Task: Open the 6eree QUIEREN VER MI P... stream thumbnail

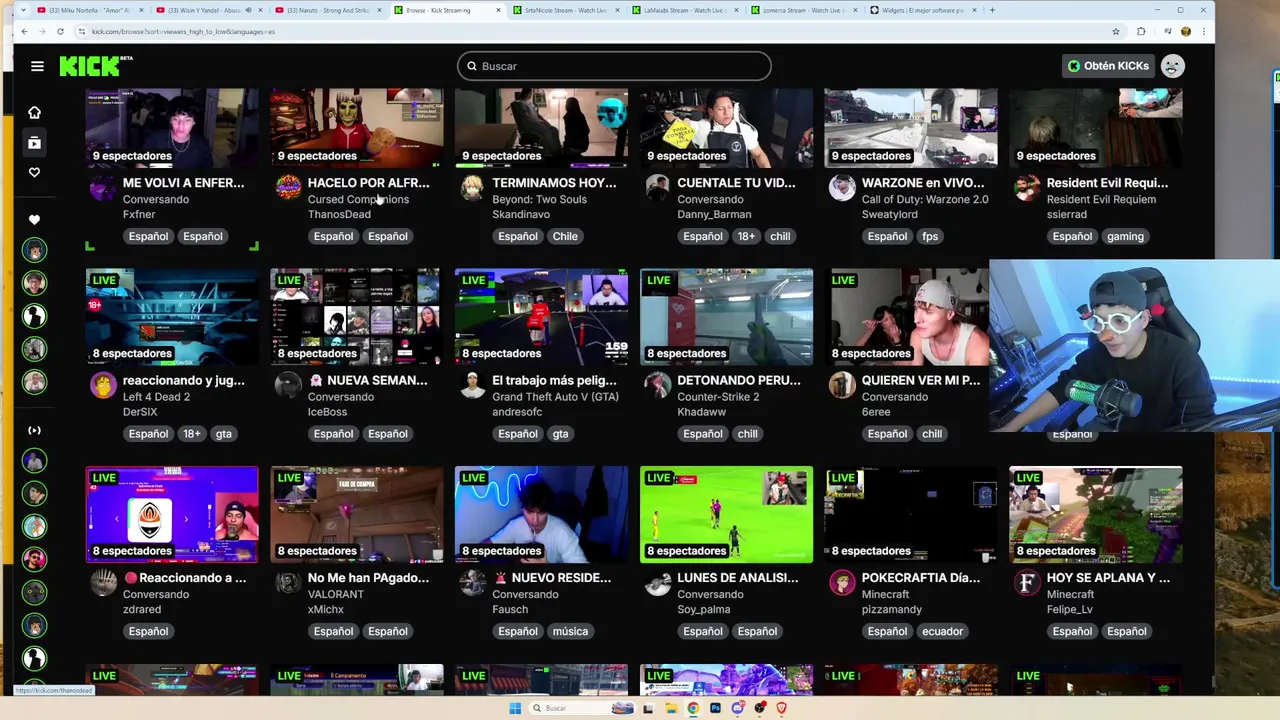Action: point(906,317)
